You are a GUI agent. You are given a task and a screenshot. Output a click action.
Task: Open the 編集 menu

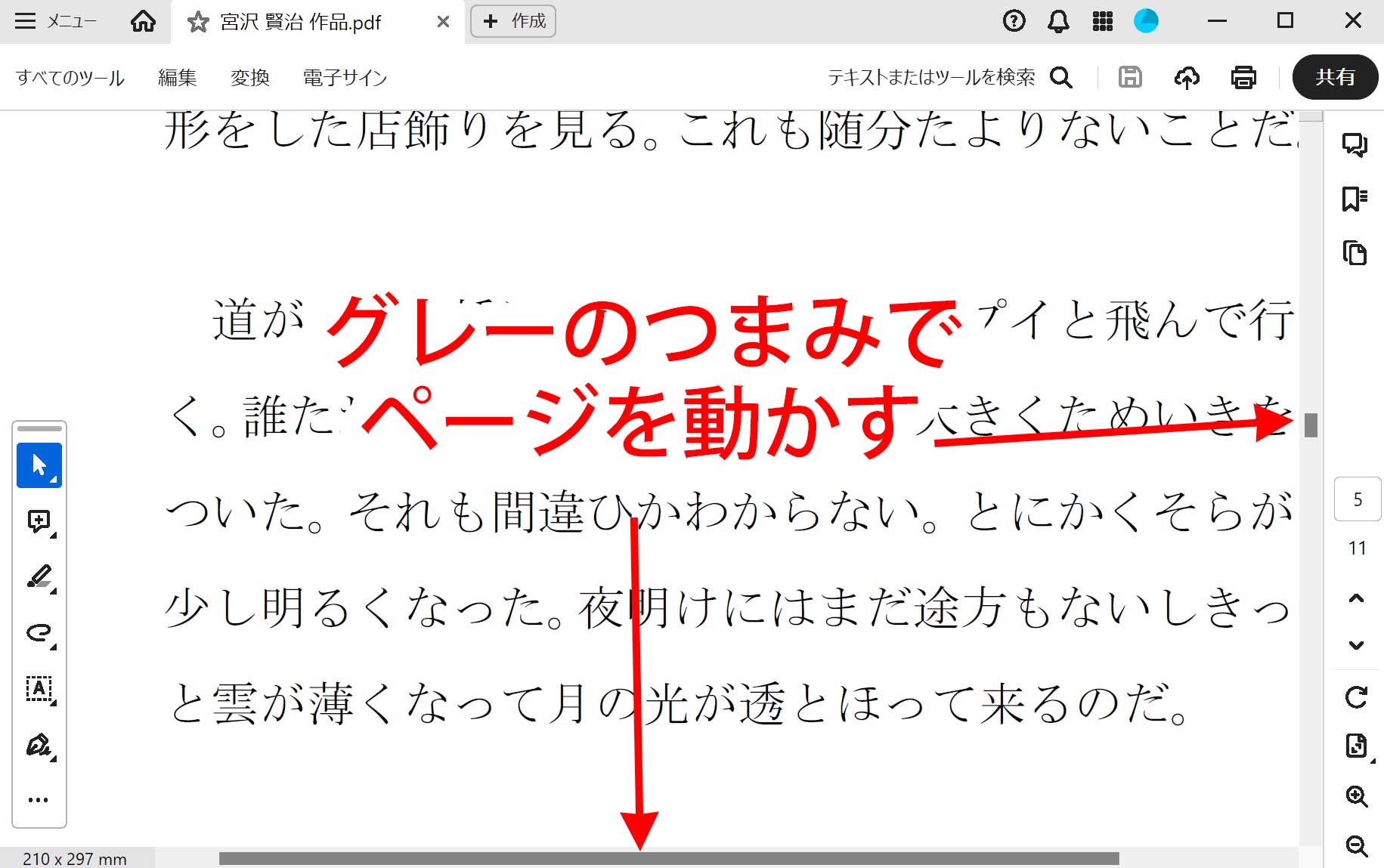coord(178,78)
